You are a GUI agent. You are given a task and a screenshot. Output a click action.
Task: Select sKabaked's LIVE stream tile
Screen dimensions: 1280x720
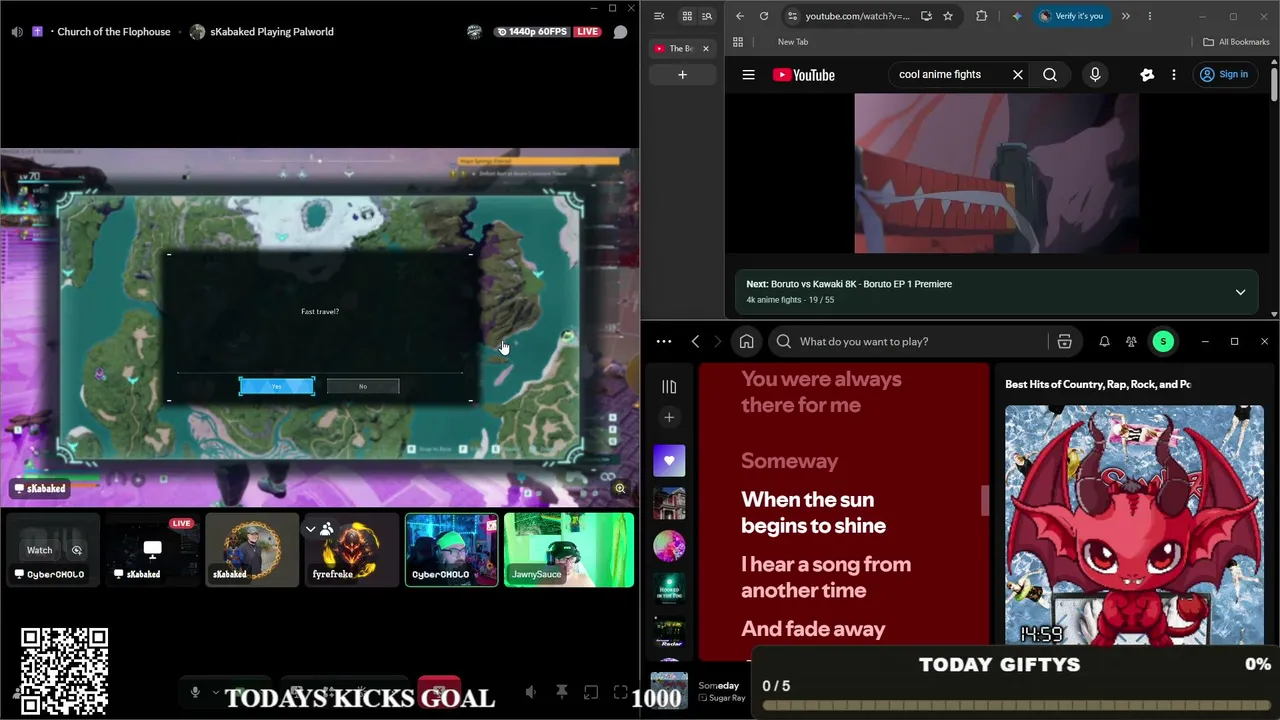[x=152, y=550]
